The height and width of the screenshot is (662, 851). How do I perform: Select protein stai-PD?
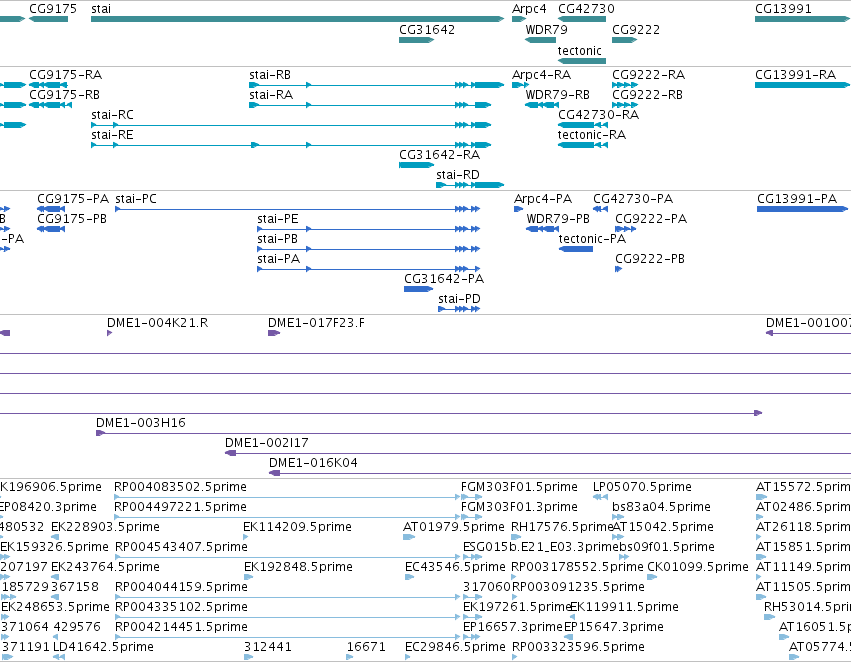pyautogui.click(x=459, y=309)
